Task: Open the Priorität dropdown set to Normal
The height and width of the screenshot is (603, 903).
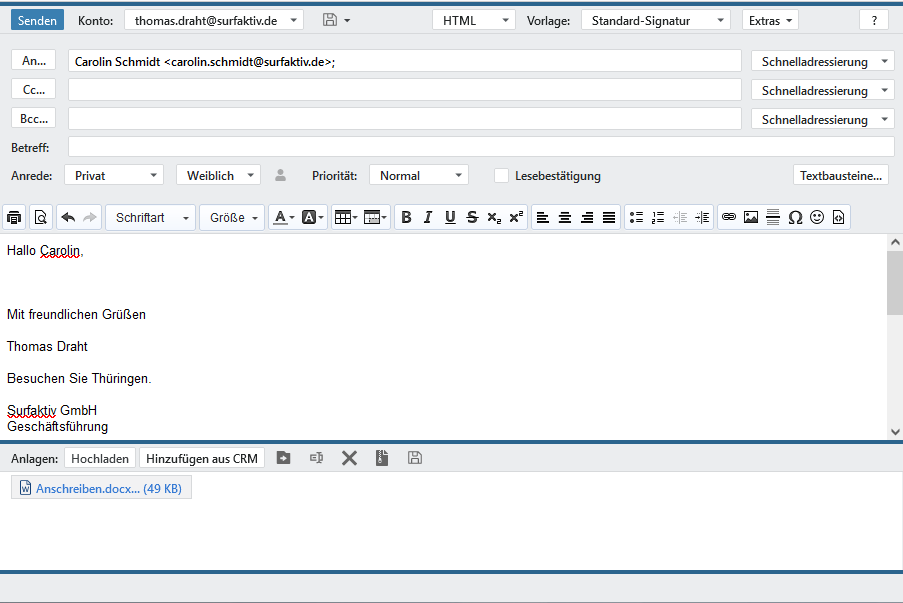Action: tap(418, 176)
